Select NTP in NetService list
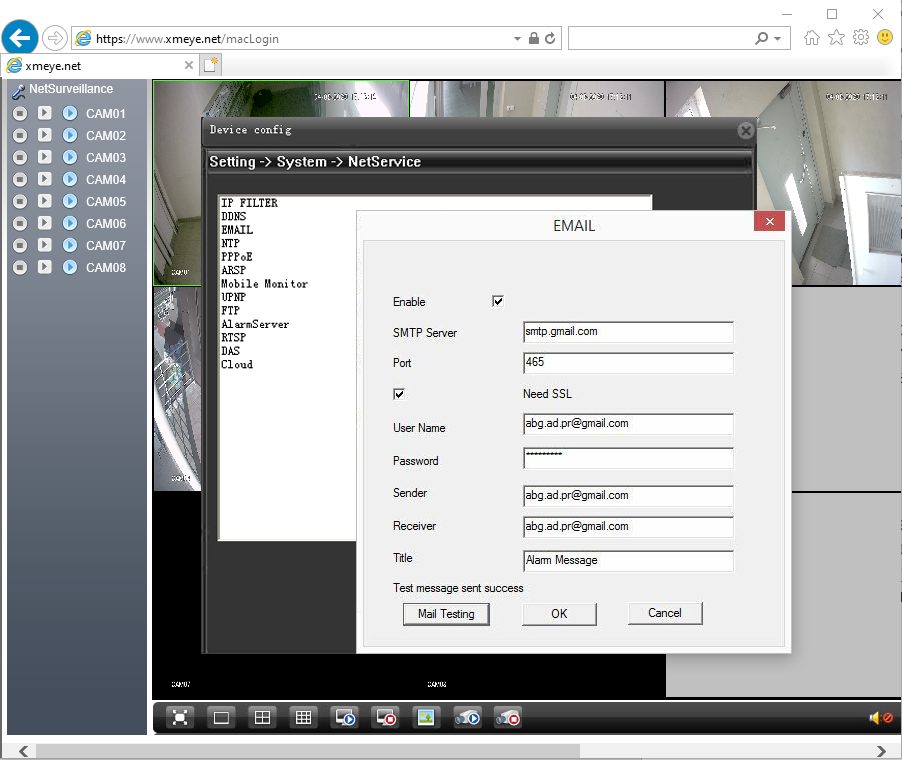 230,243
